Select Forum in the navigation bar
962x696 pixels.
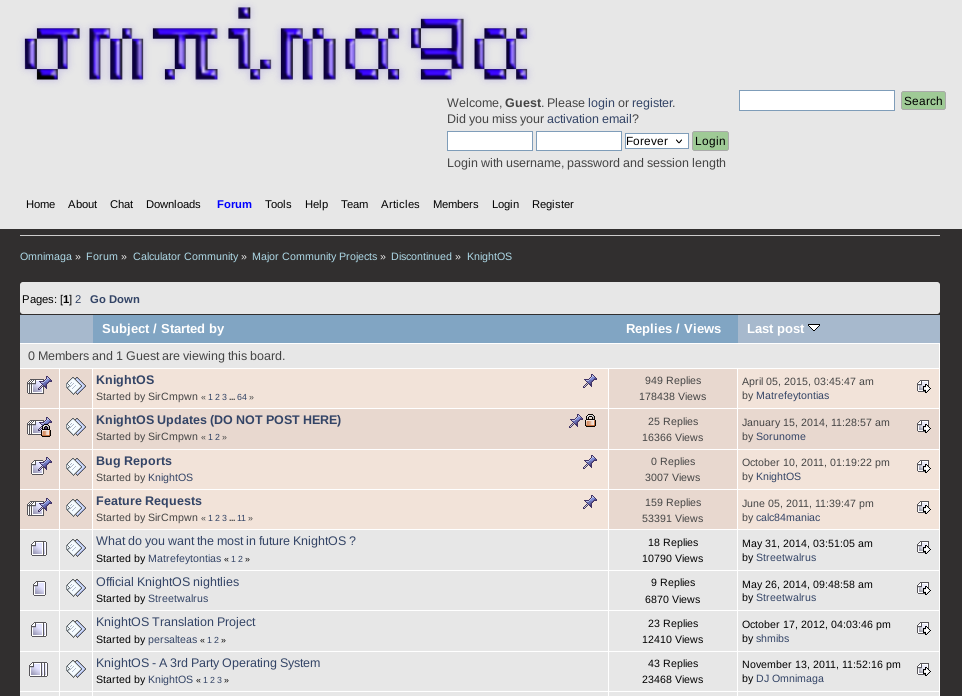point(234,204)
